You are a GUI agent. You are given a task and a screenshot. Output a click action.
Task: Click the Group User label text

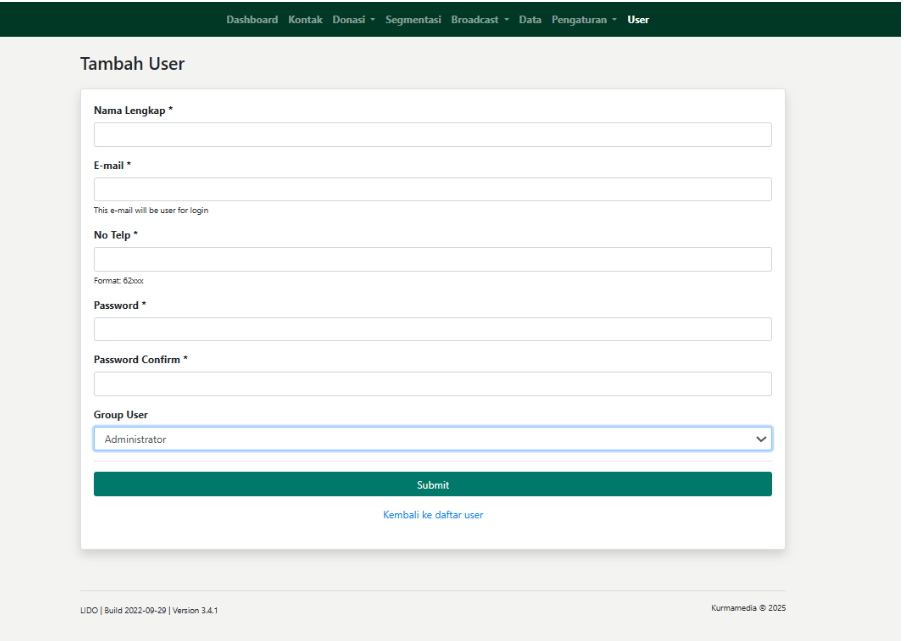click(121, 415)
